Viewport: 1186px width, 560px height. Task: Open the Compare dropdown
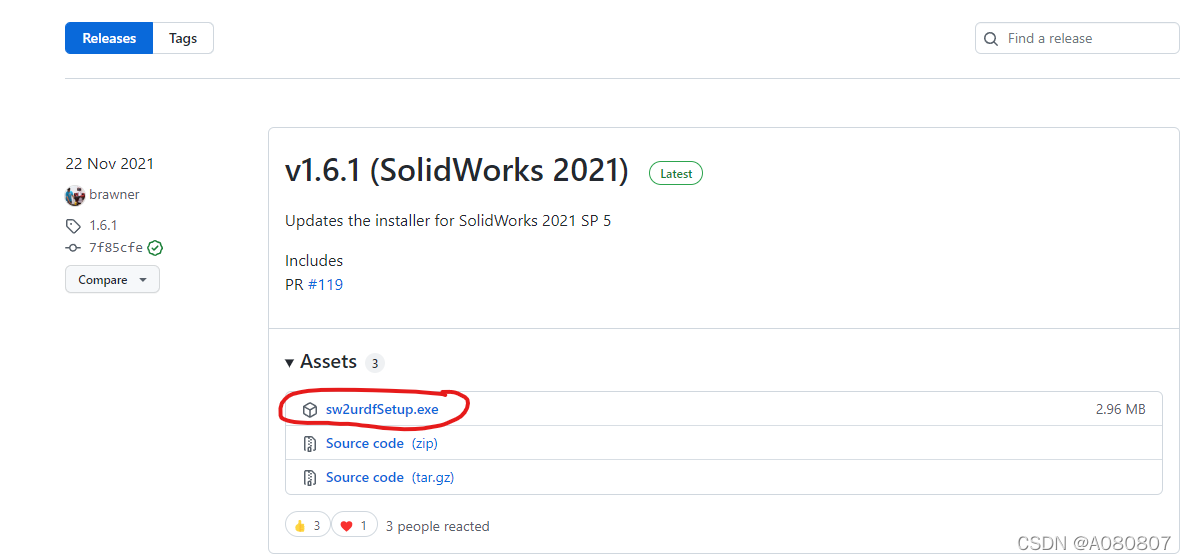click(112, 279)
